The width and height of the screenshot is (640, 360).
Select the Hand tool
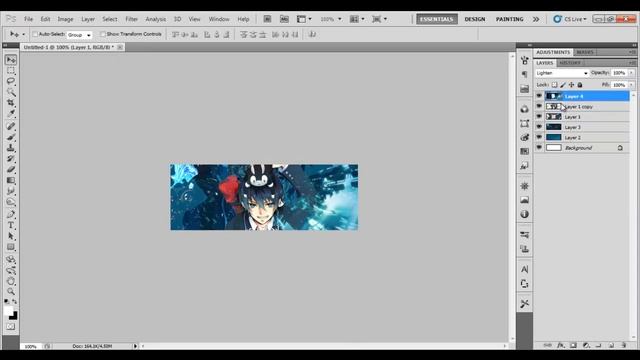pyautogui.click(x=11, y=281)
